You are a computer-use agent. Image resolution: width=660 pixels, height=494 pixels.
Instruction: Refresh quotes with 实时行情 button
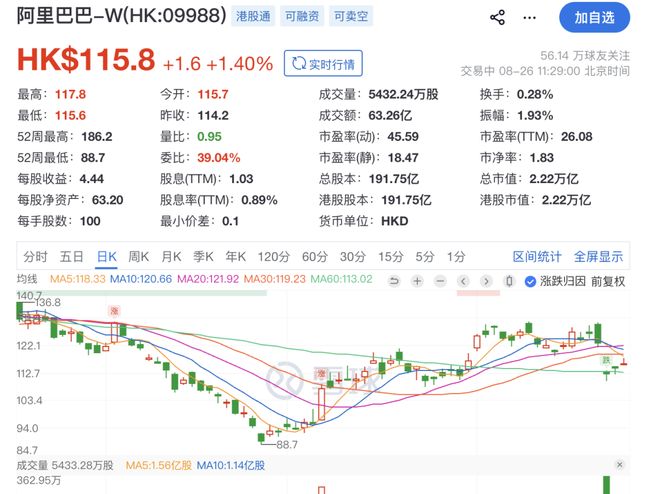click(323, 64)
